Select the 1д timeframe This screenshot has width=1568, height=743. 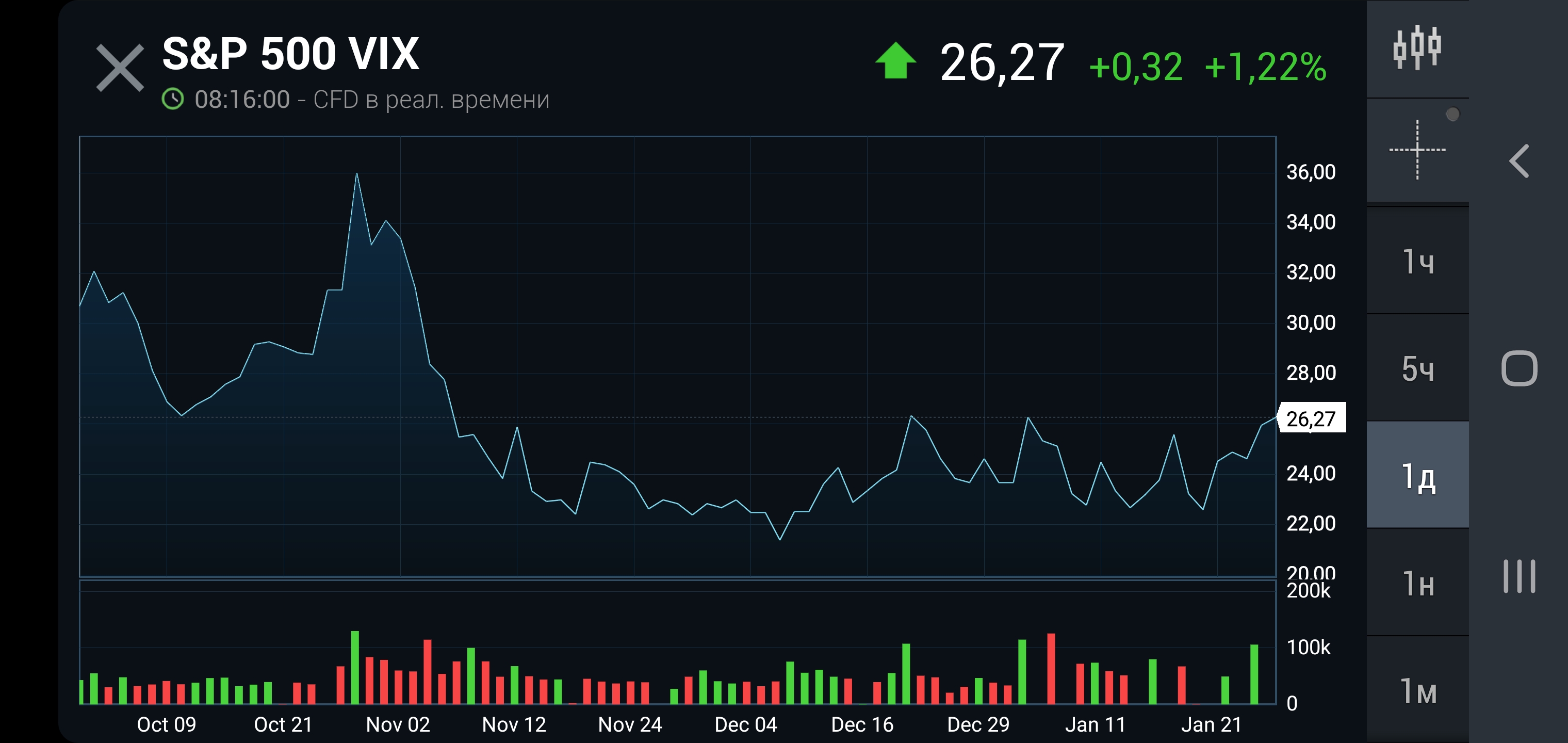click(1417, 476)
